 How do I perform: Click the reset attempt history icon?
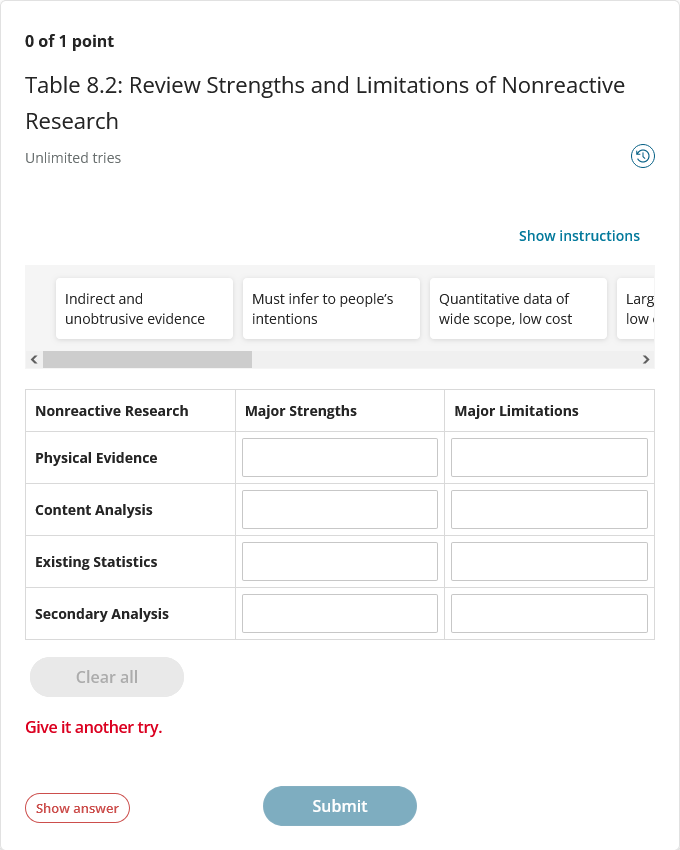(x=642, y=155)
